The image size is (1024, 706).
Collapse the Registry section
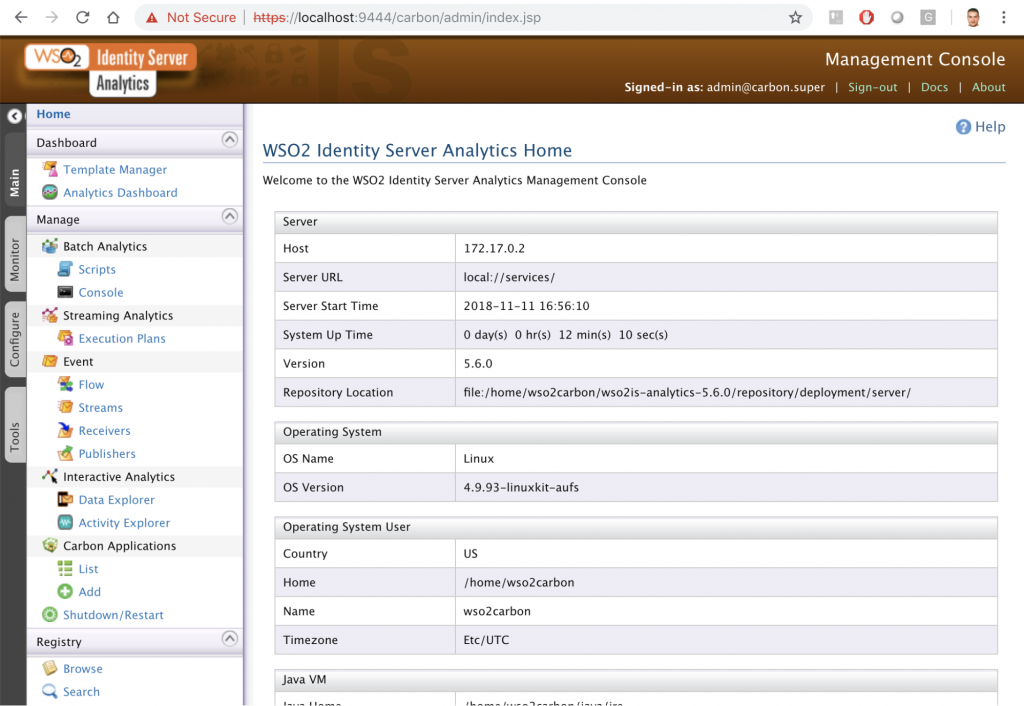click(x=229, y=639)
